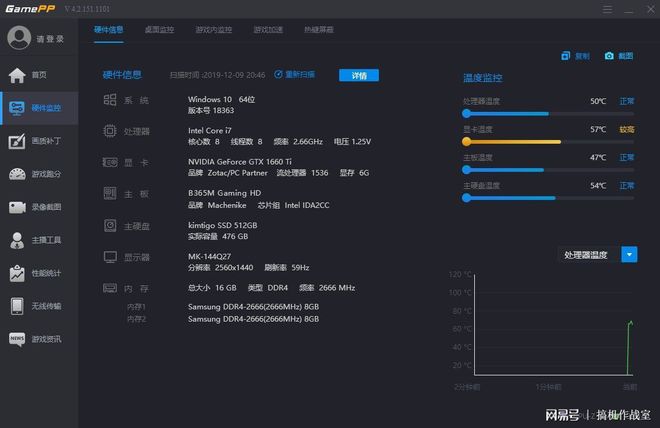The width and height of the screenshot is (660, 428).
Task: Click the 显卡 graphics card icon
Action: [110, 162]
